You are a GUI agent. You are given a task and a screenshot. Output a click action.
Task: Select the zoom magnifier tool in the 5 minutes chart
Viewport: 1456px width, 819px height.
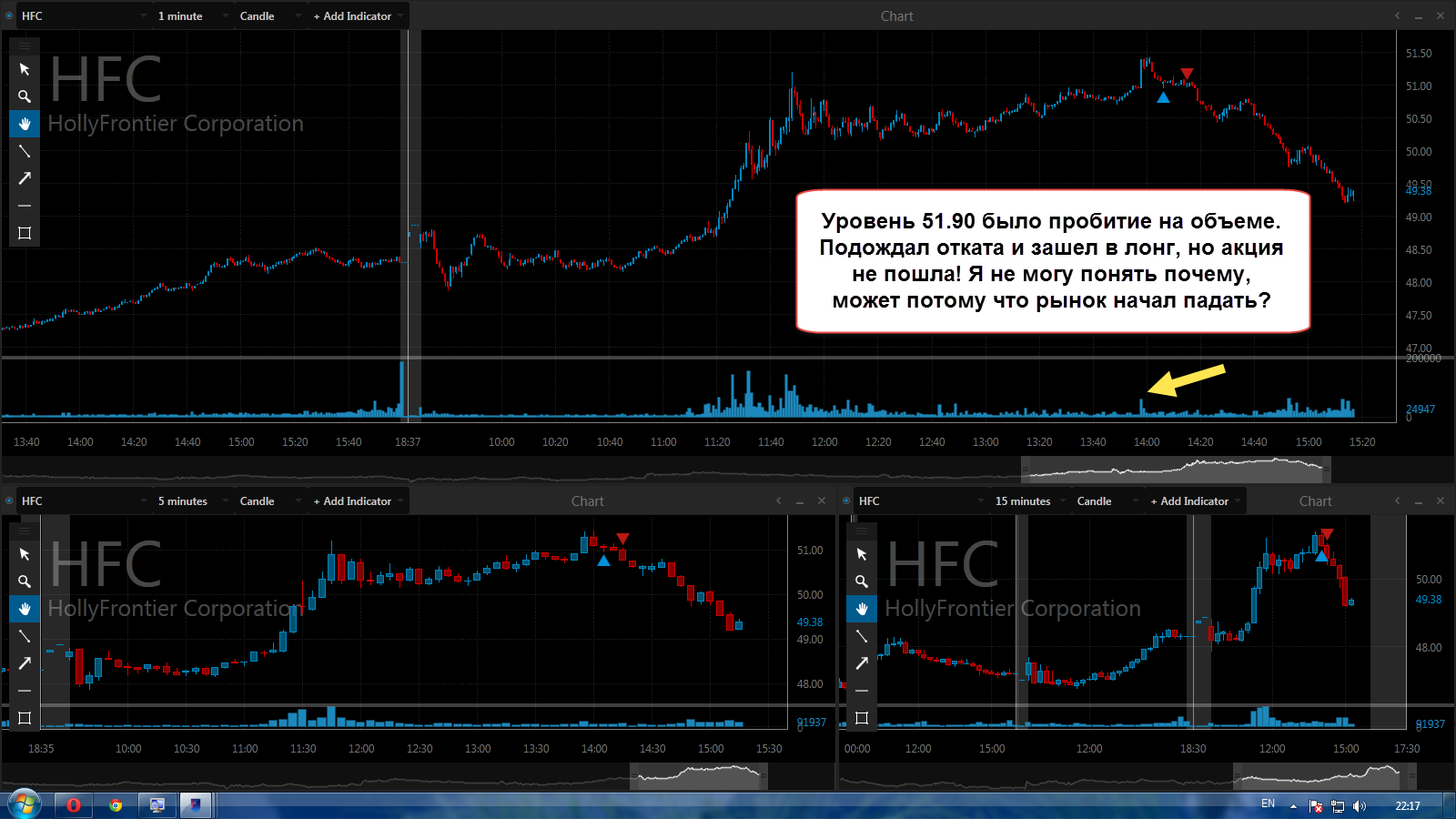tap(25, 581)
